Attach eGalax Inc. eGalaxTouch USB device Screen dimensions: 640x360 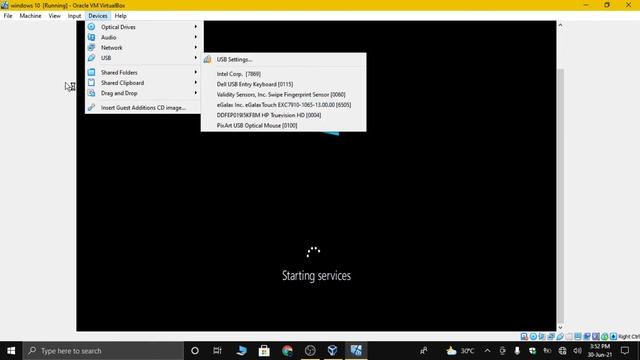point(283,105)
